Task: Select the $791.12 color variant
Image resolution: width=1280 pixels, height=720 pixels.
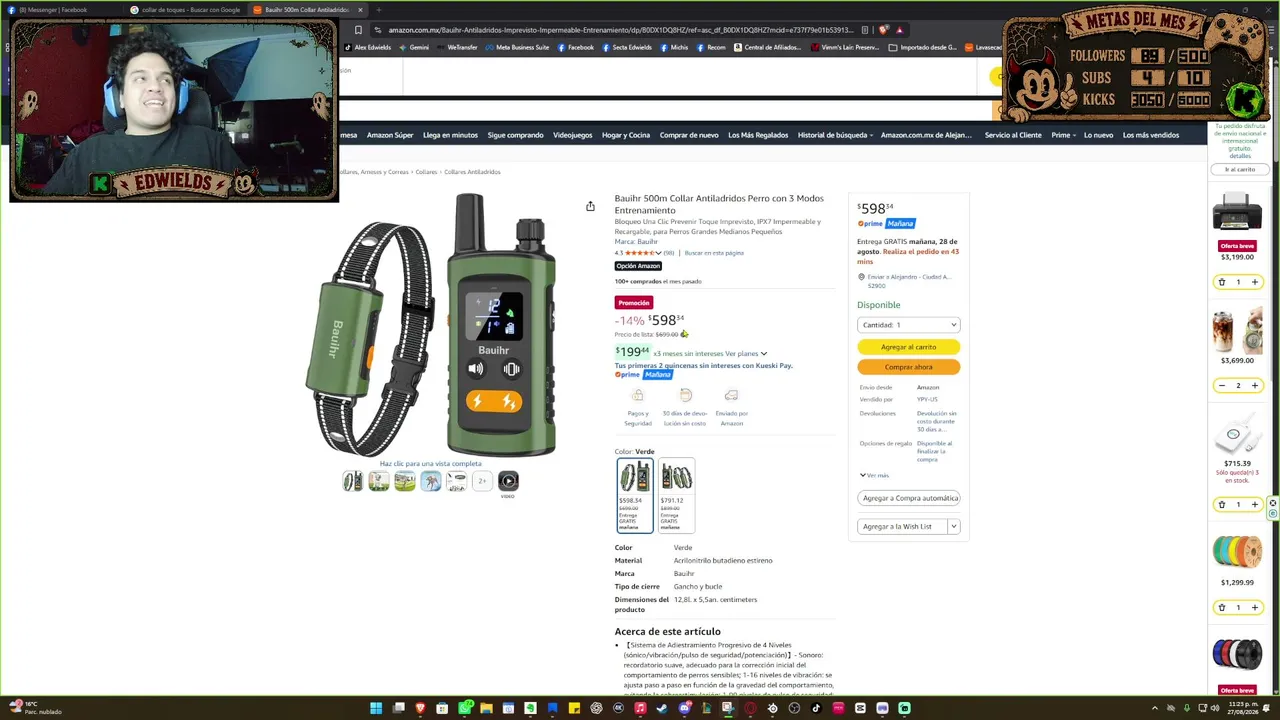Action: point(676,495)
